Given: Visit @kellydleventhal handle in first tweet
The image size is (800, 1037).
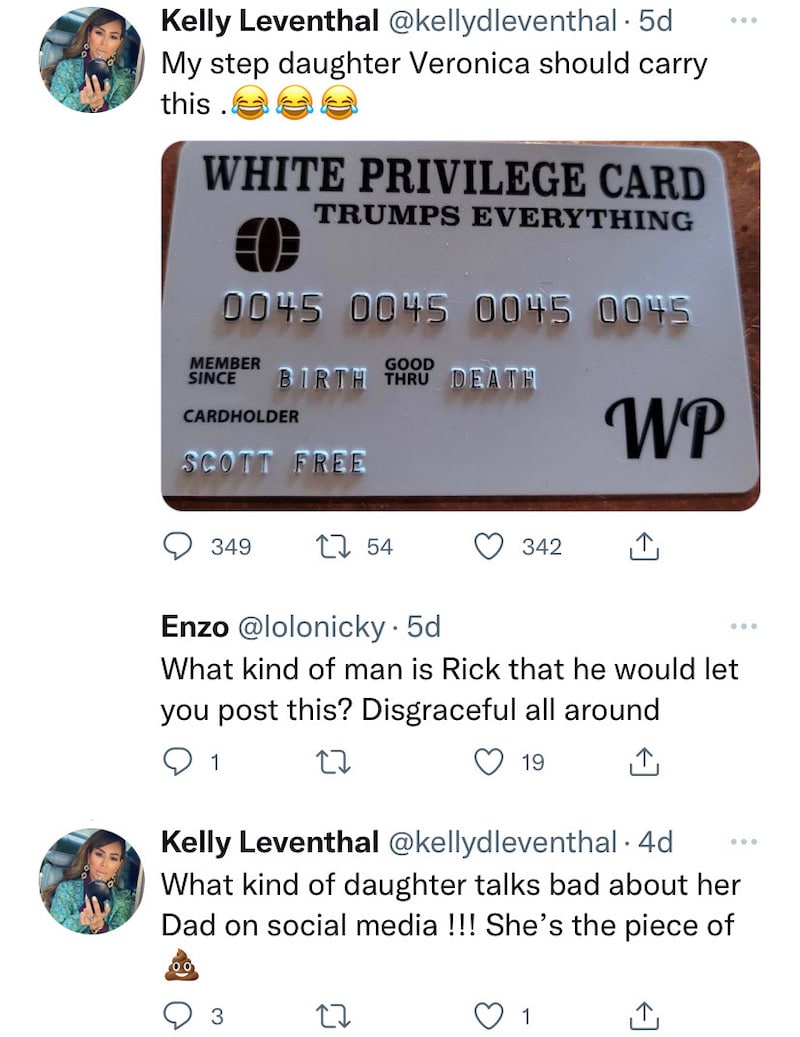Looking at the screenshot, I should pos(502,21).
